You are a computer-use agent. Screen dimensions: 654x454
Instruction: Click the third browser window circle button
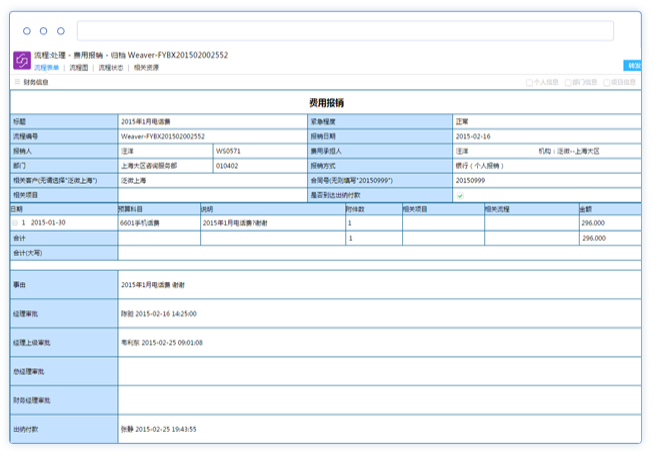point(61,31)
